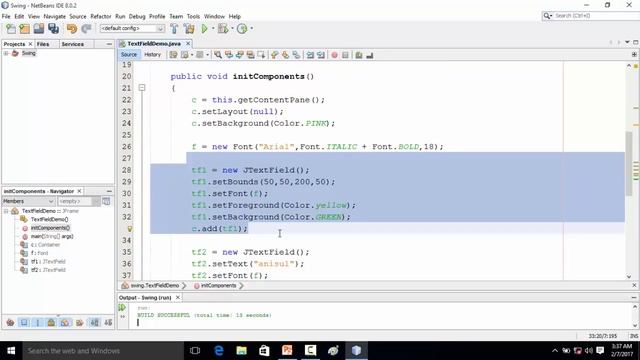Viewport: 640px width, 360px height.
Task: Start macro recording with red circle icon
Action: [x=335, y=55]
